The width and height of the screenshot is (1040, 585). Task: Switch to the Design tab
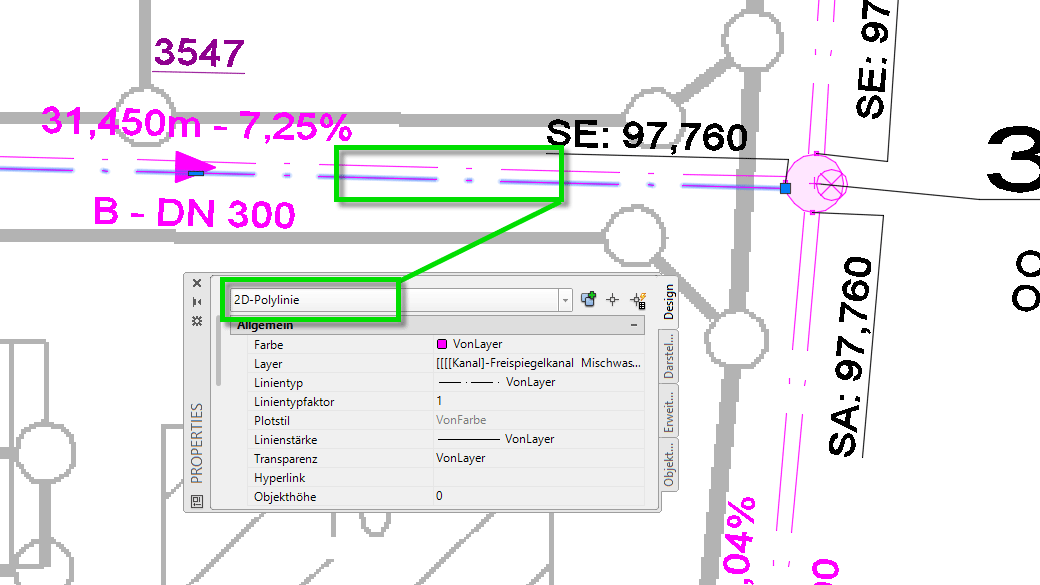coord(670,304)
